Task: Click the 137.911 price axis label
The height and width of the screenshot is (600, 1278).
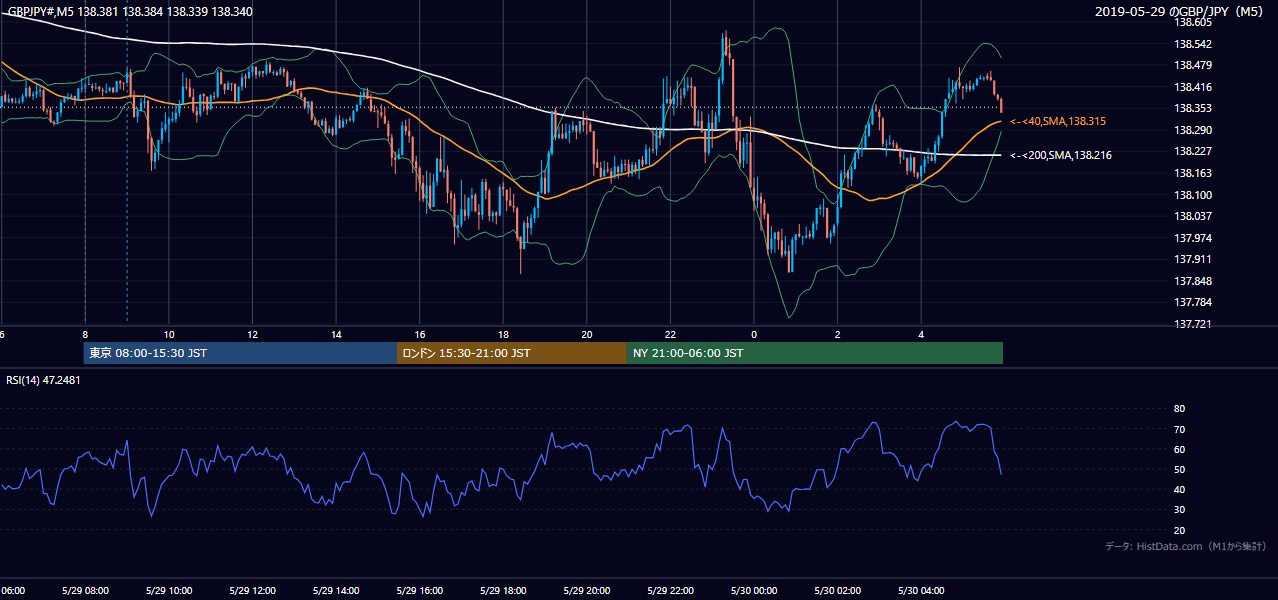Action: pyautogui.click(x=1192, y=259)
